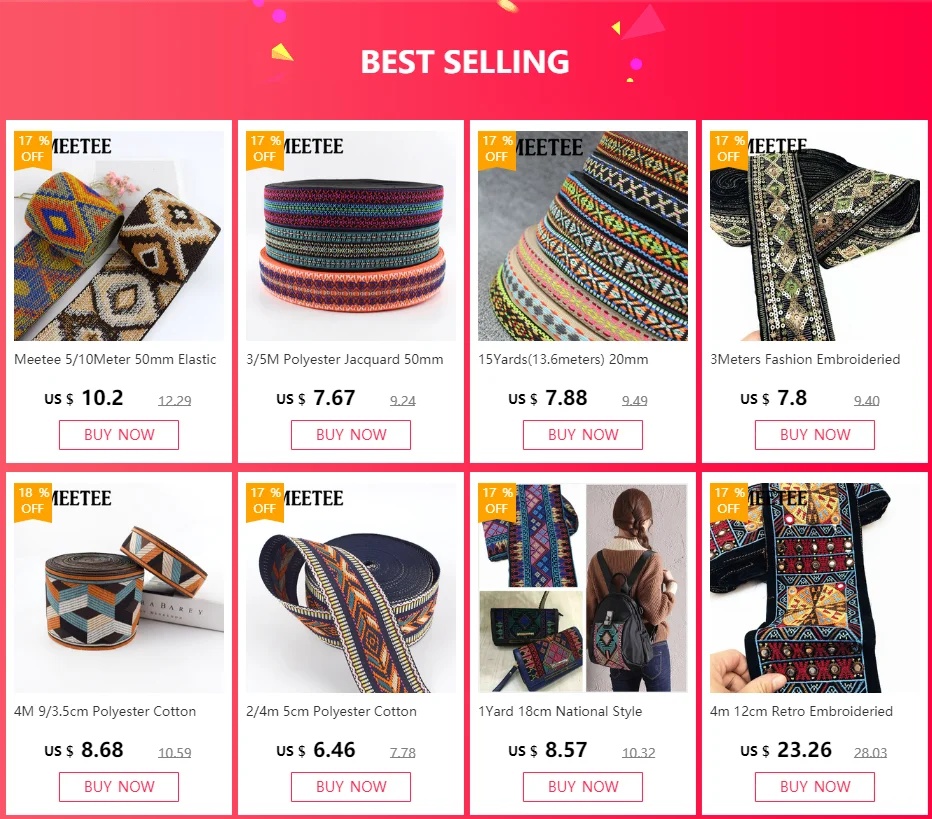Click BUY NOW under the US $23.26 item

[x=815, y=786]
